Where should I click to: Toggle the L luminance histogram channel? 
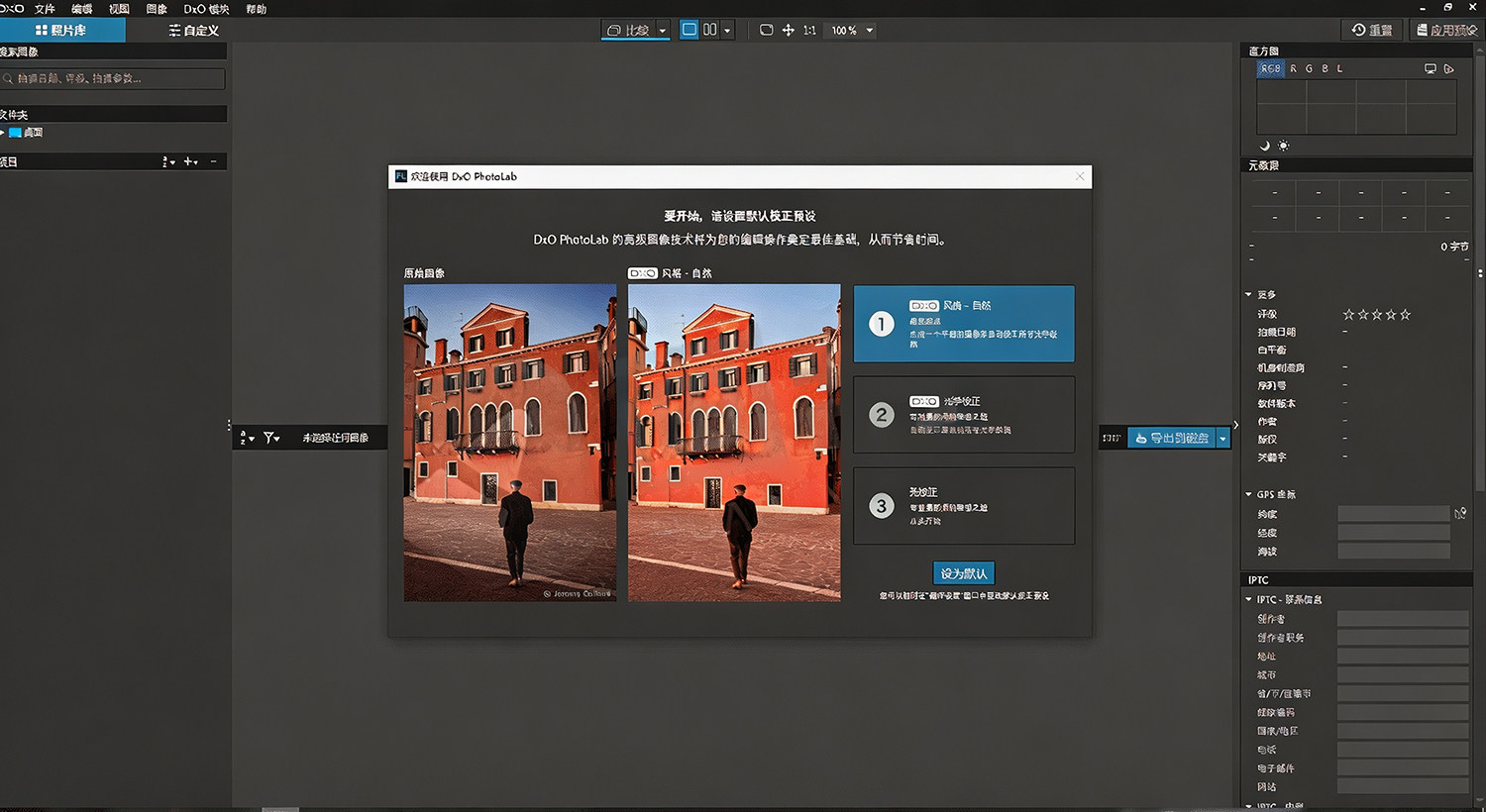(1340, 68)
